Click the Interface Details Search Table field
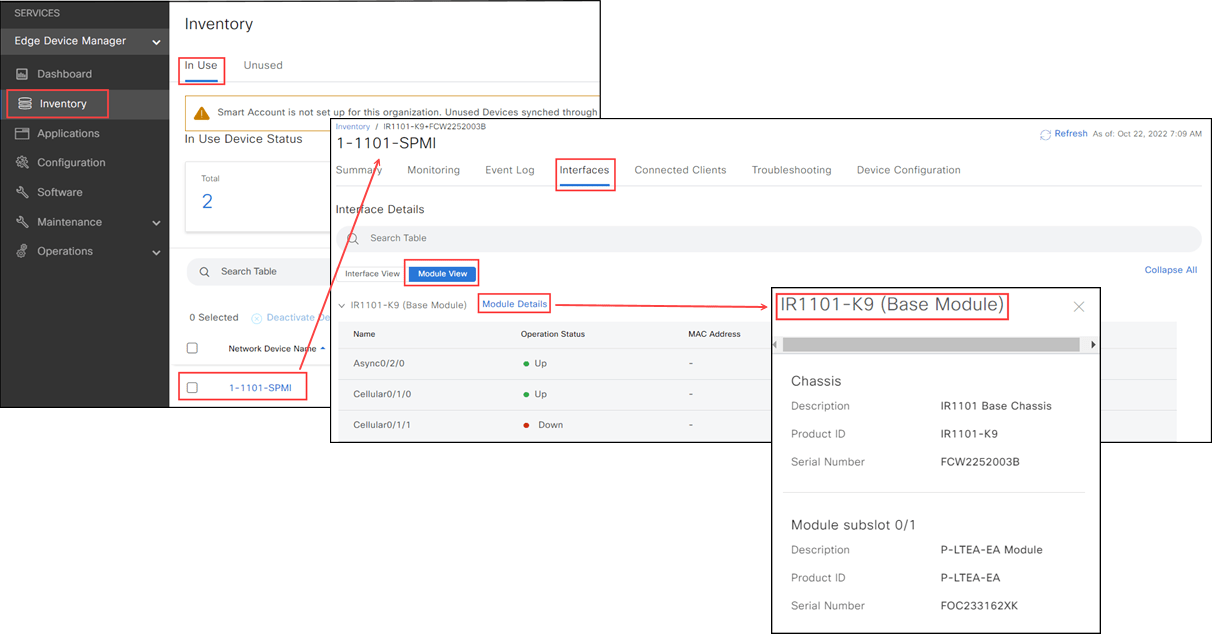 [x=768, y=238]
